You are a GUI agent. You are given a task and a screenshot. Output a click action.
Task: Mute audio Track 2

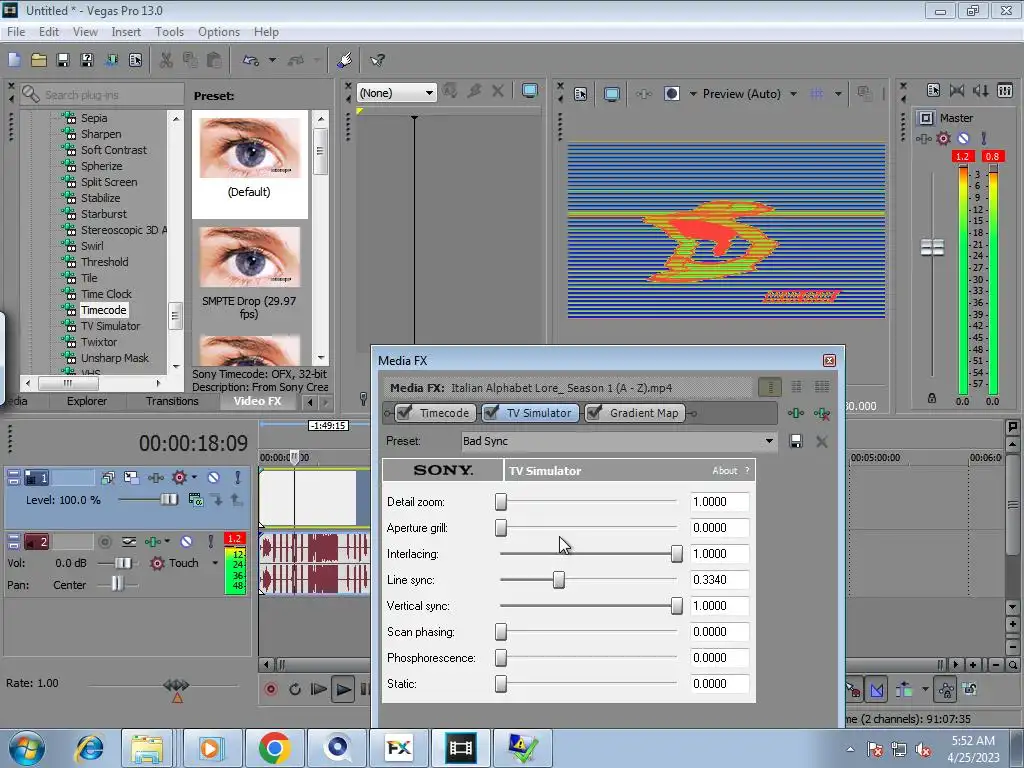click(186, 541)
